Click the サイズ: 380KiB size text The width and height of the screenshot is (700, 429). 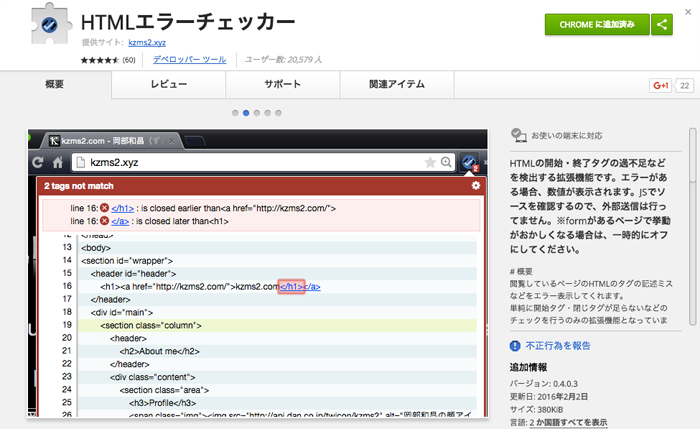click(537, 410)
